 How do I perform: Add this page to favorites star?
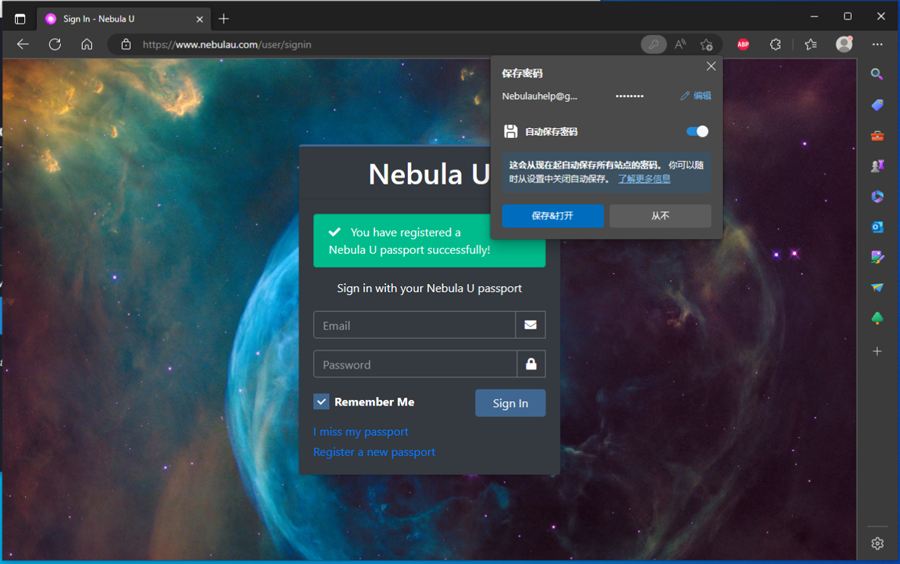click(707, 44)
